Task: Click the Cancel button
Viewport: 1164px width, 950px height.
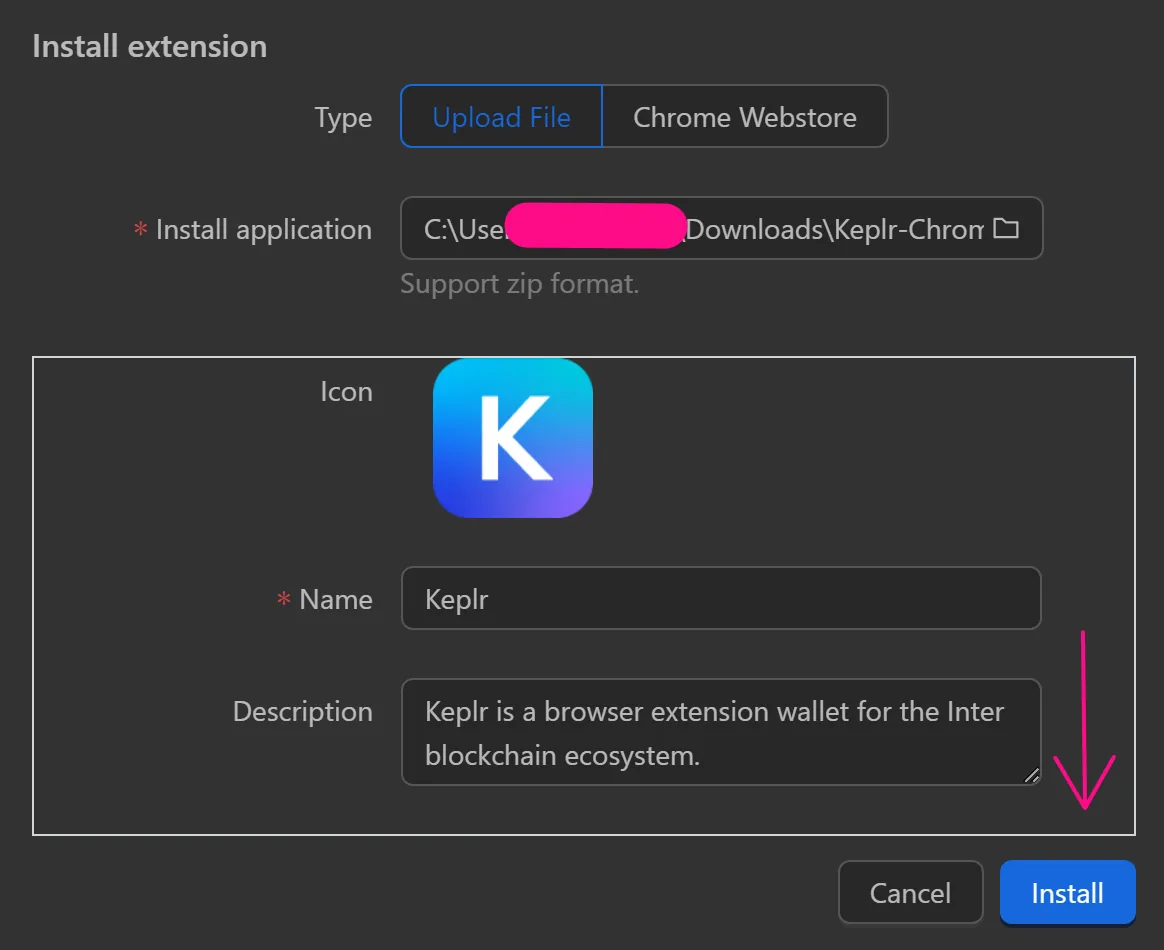Action: [910, 892]
